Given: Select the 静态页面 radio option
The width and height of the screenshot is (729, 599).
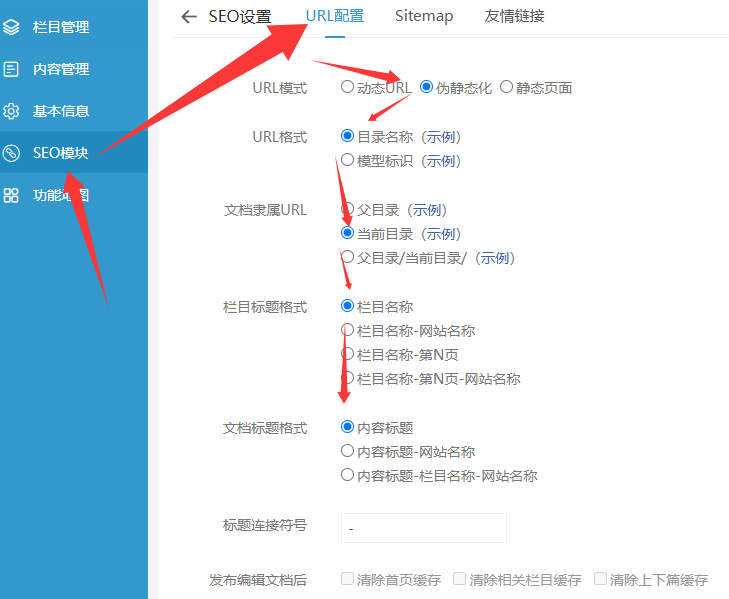Looking at the screenshot, I should pos(506,87).
